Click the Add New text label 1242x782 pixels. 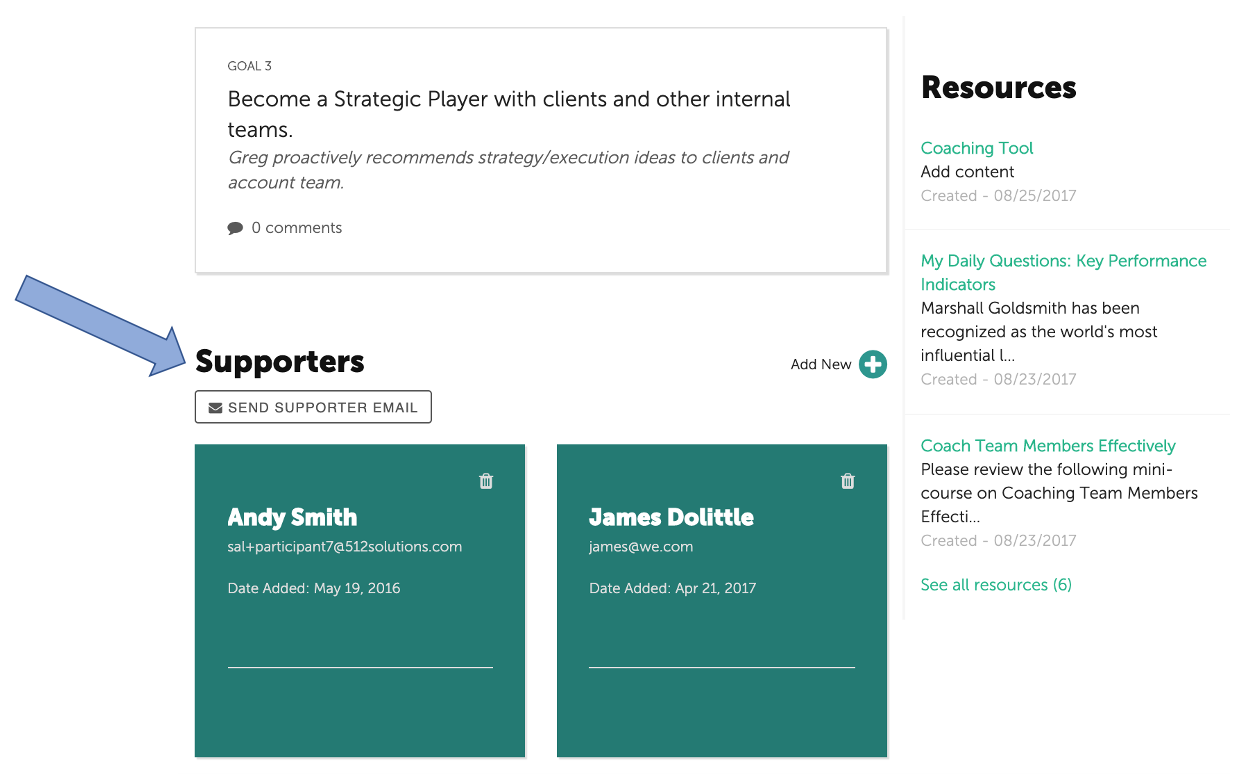[820, 364]
